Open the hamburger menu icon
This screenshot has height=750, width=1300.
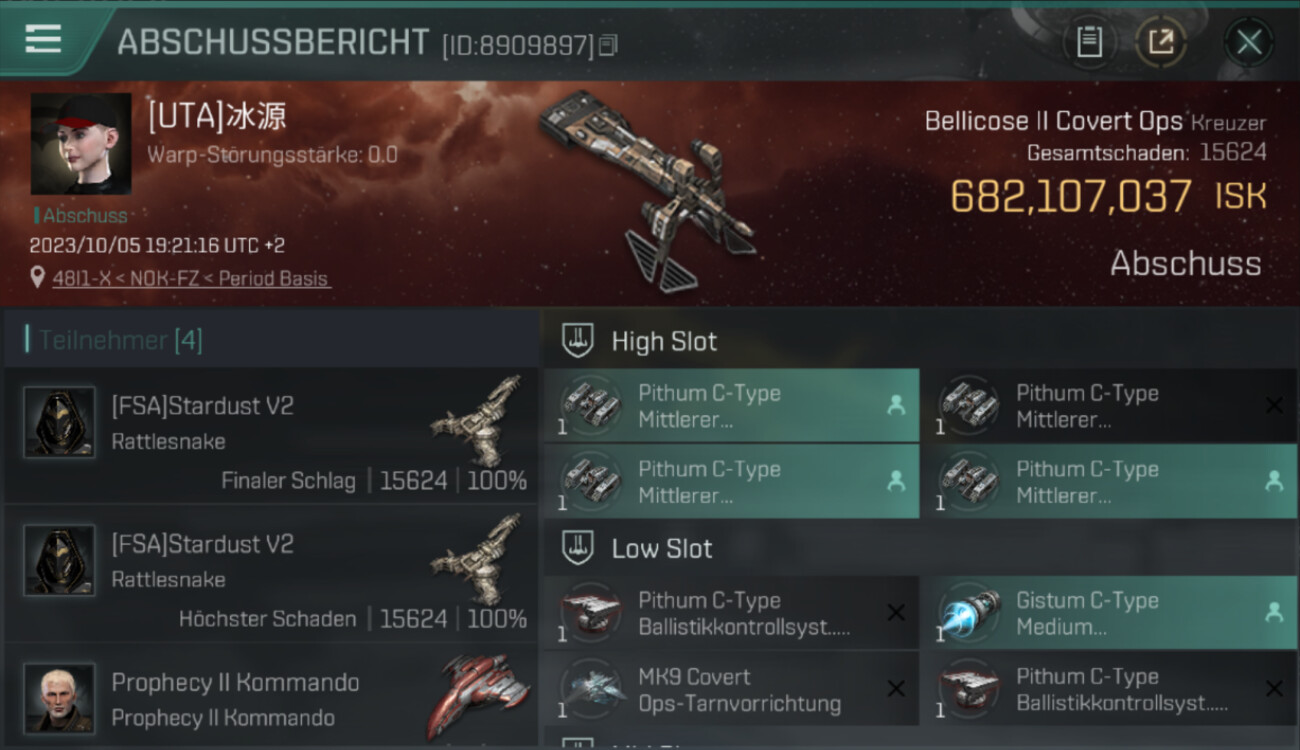43,40
